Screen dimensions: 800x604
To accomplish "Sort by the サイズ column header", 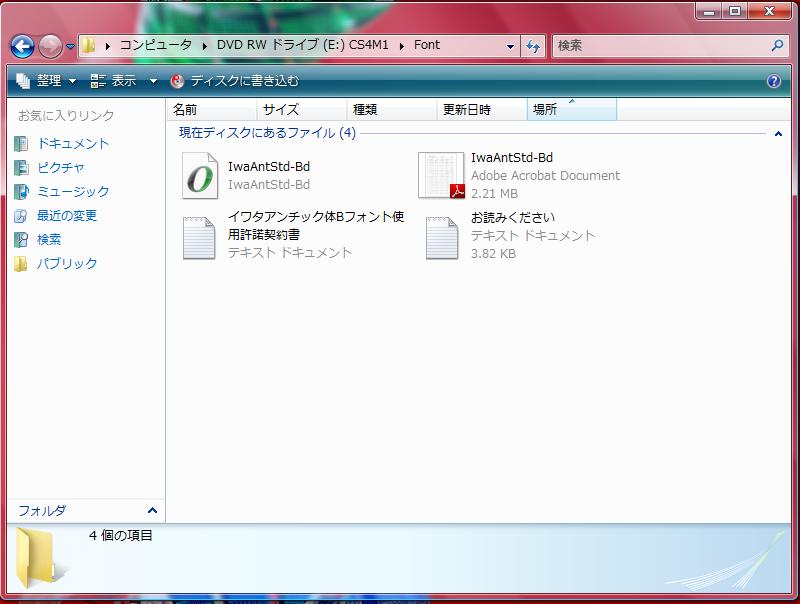I will pos(302,109).
